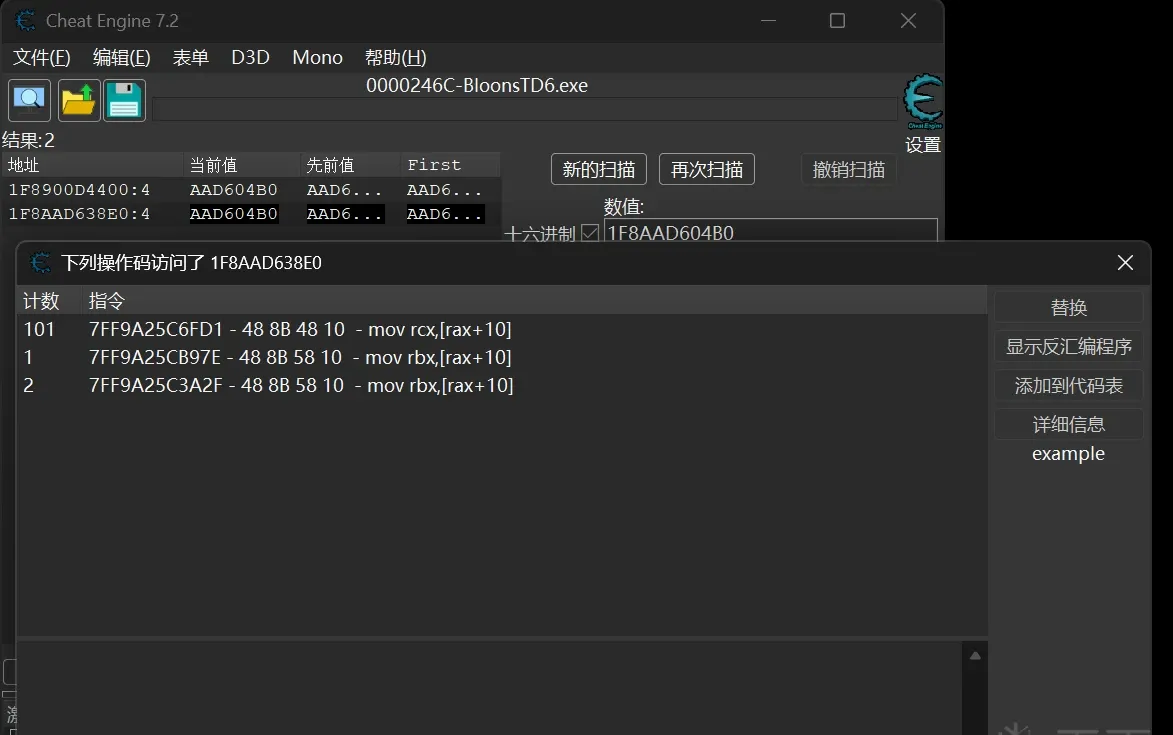Click the 当前值 column header
1173x735 pixels.
pos(242,164)
